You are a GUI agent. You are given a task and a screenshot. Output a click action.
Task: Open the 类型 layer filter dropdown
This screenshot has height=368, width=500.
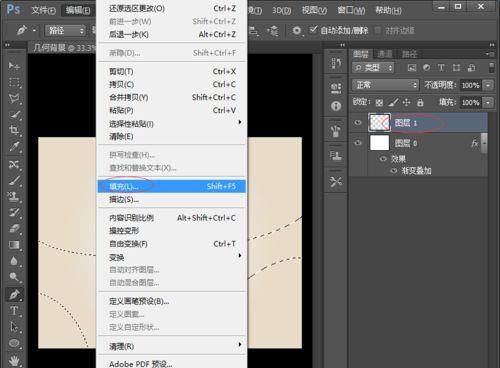click(x=373, y=68)
